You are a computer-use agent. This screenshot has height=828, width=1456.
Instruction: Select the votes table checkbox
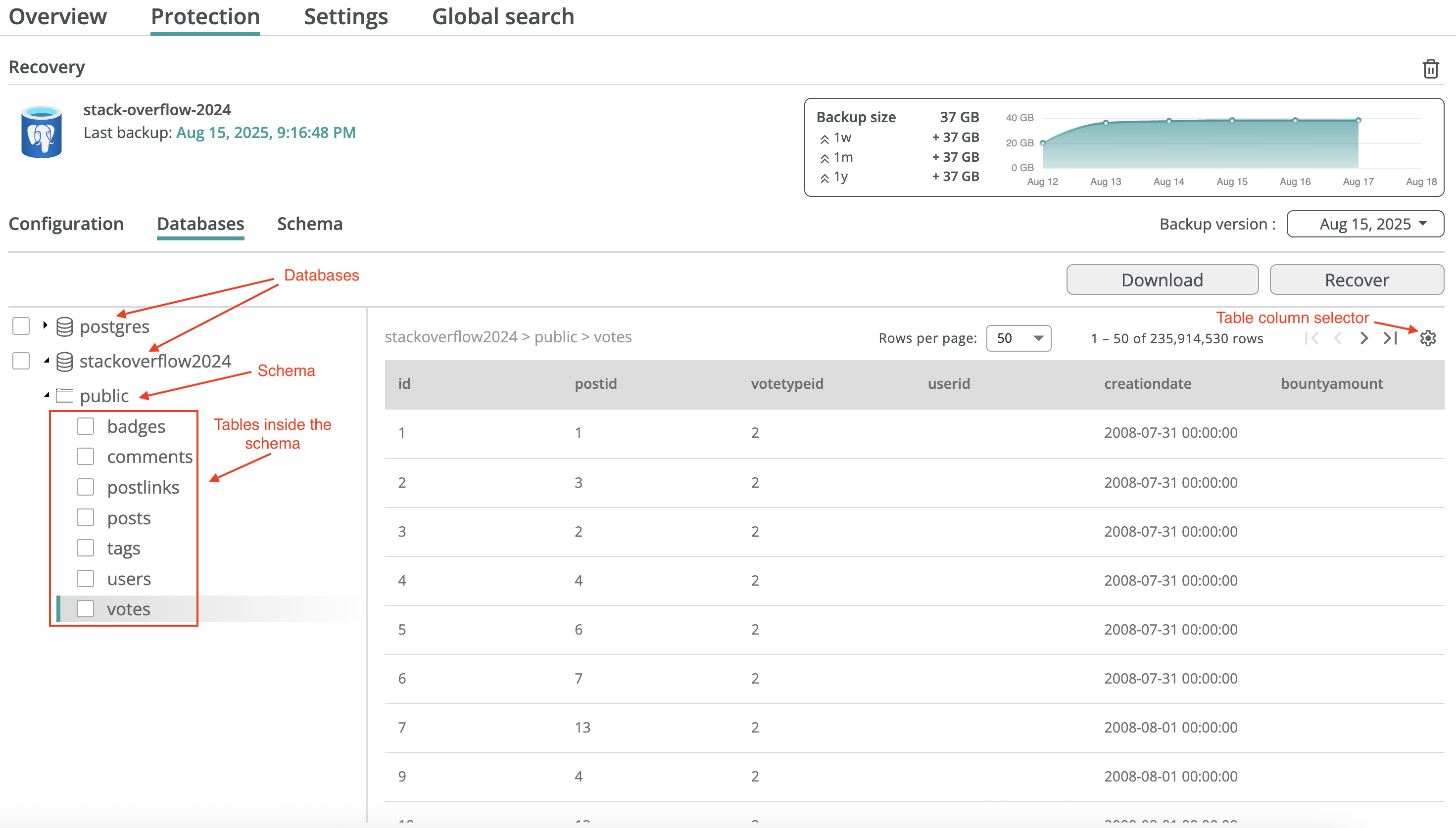tap(85, 609)
